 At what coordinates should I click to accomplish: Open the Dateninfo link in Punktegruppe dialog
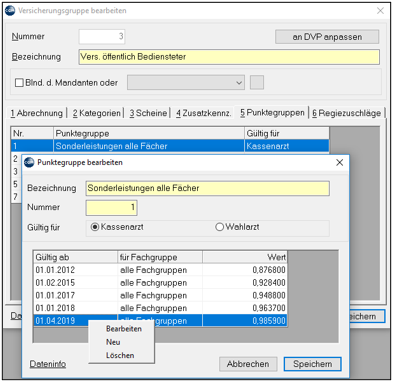point(48,364)
